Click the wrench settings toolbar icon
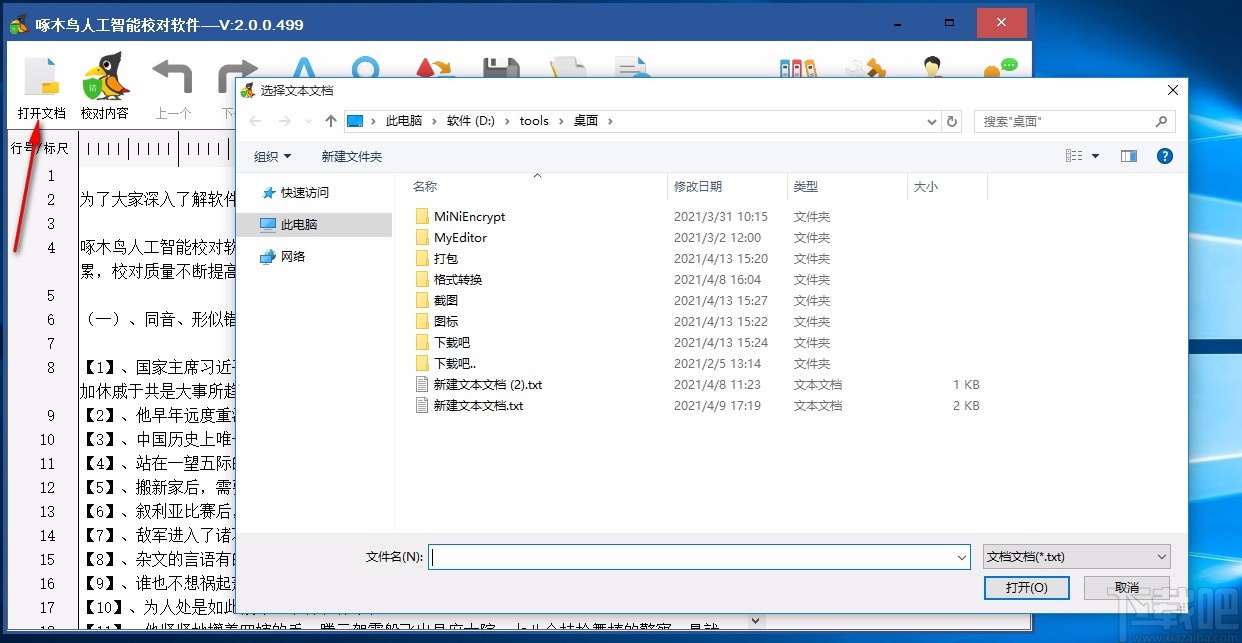The height and width of the screenshot is (643, 1242). click(x=866, y=68)
